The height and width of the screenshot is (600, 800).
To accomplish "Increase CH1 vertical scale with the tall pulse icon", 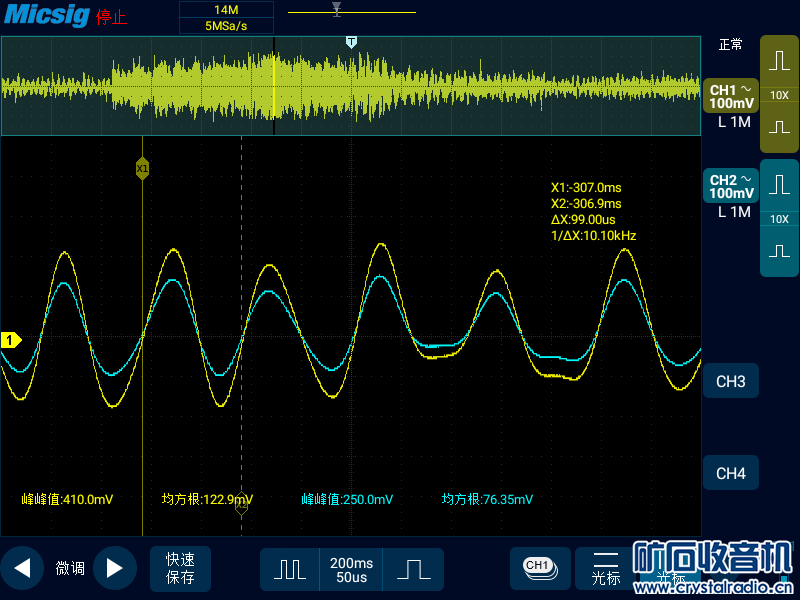I will pyautogui.click(x=779, y=61).
